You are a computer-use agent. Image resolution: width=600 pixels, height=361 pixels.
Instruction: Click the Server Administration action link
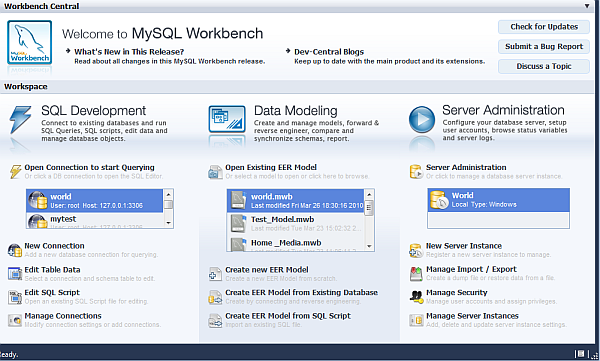click(466, 167)
